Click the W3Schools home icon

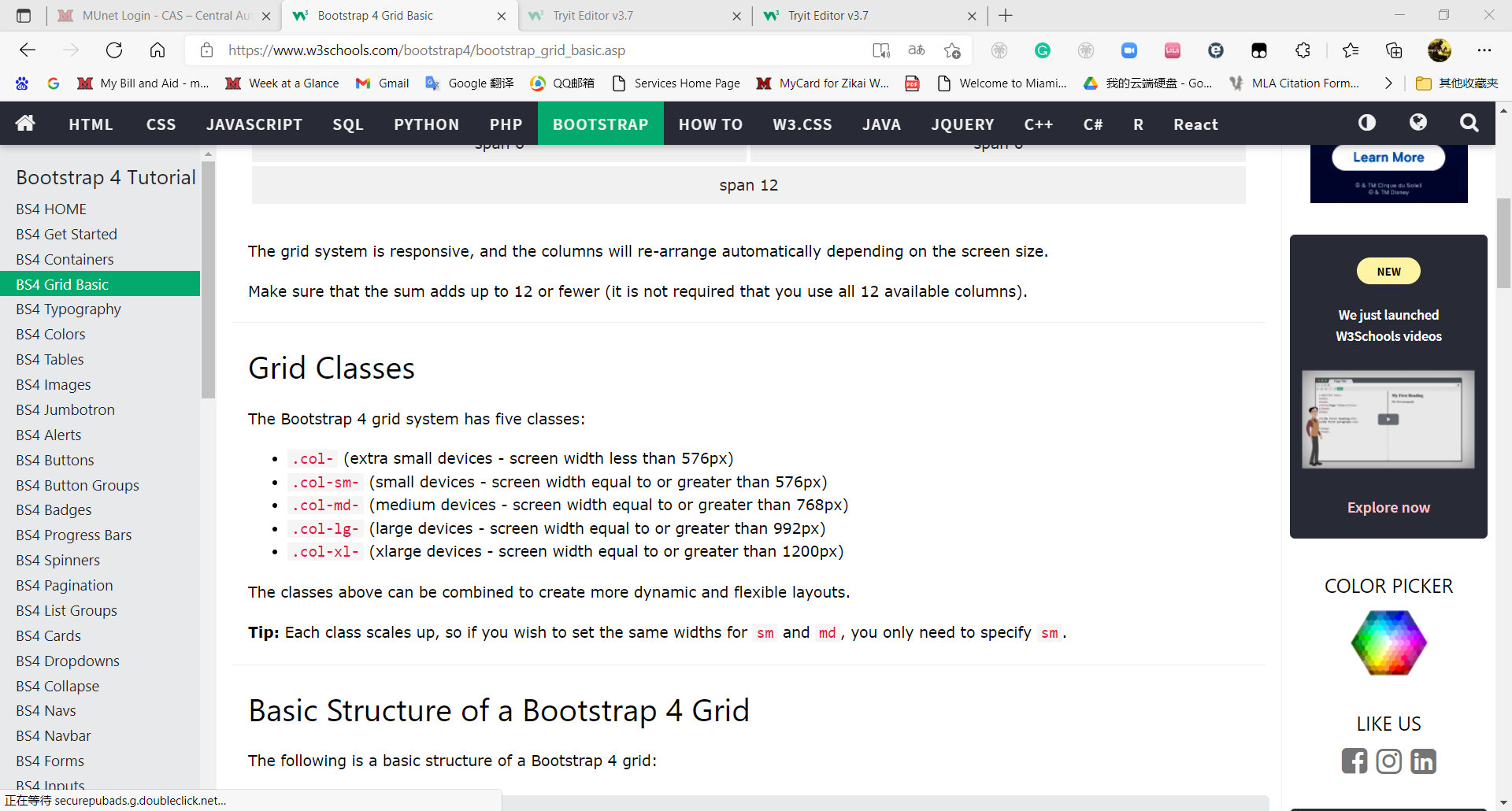(25, 124)
